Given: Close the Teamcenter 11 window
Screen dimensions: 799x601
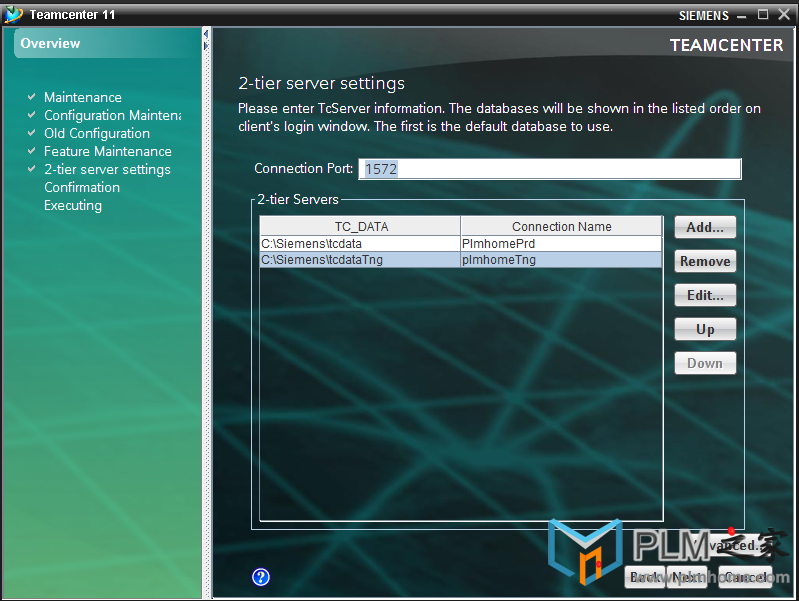Looking at the screenshot, I should click(784, 14).
